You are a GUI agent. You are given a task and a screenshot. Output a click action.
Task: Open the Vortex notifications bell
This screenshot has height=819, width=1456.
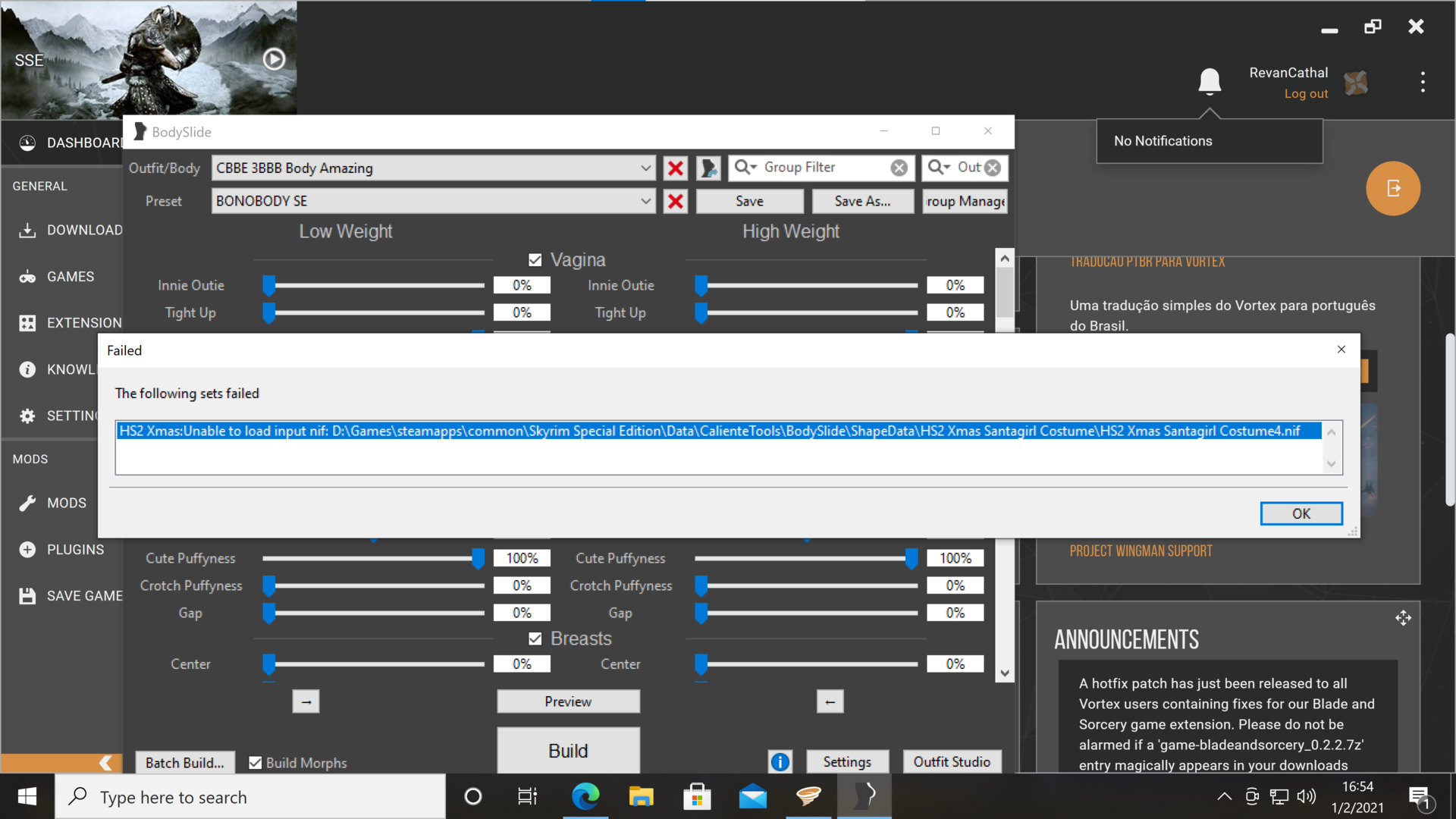(x=1210, y=80)
